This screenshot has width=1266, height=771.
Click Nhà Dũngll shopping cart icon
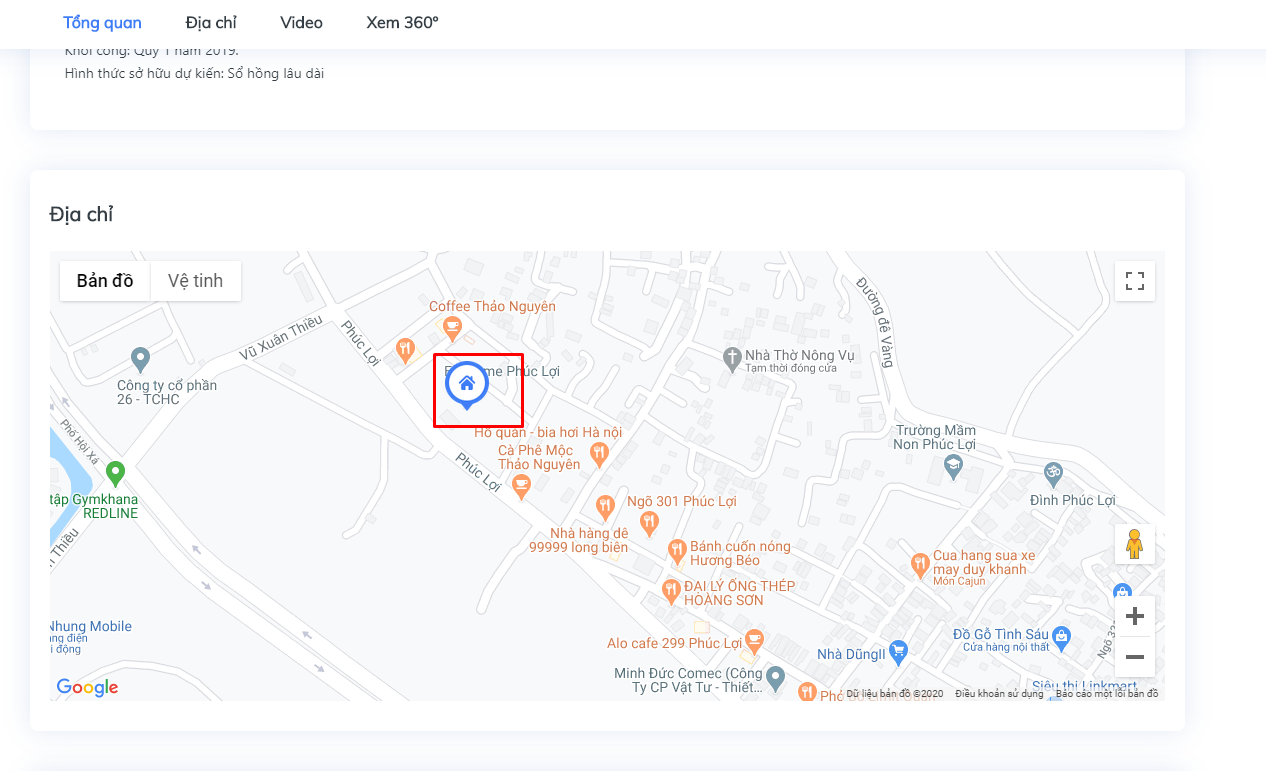(x=898, y=651)
